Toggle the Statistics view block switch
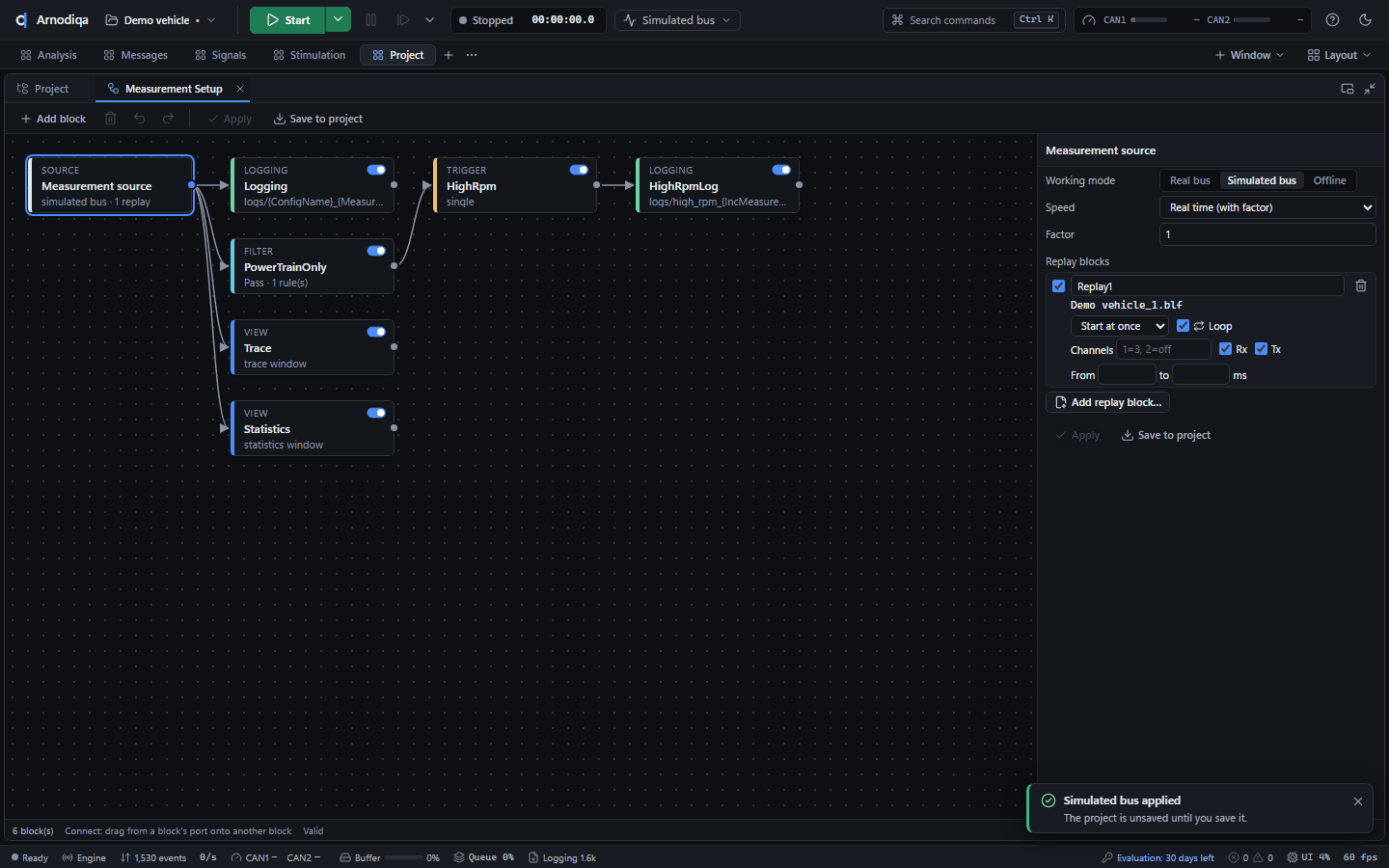Screen dimensions: 1389x868 (x=376, y=413)
